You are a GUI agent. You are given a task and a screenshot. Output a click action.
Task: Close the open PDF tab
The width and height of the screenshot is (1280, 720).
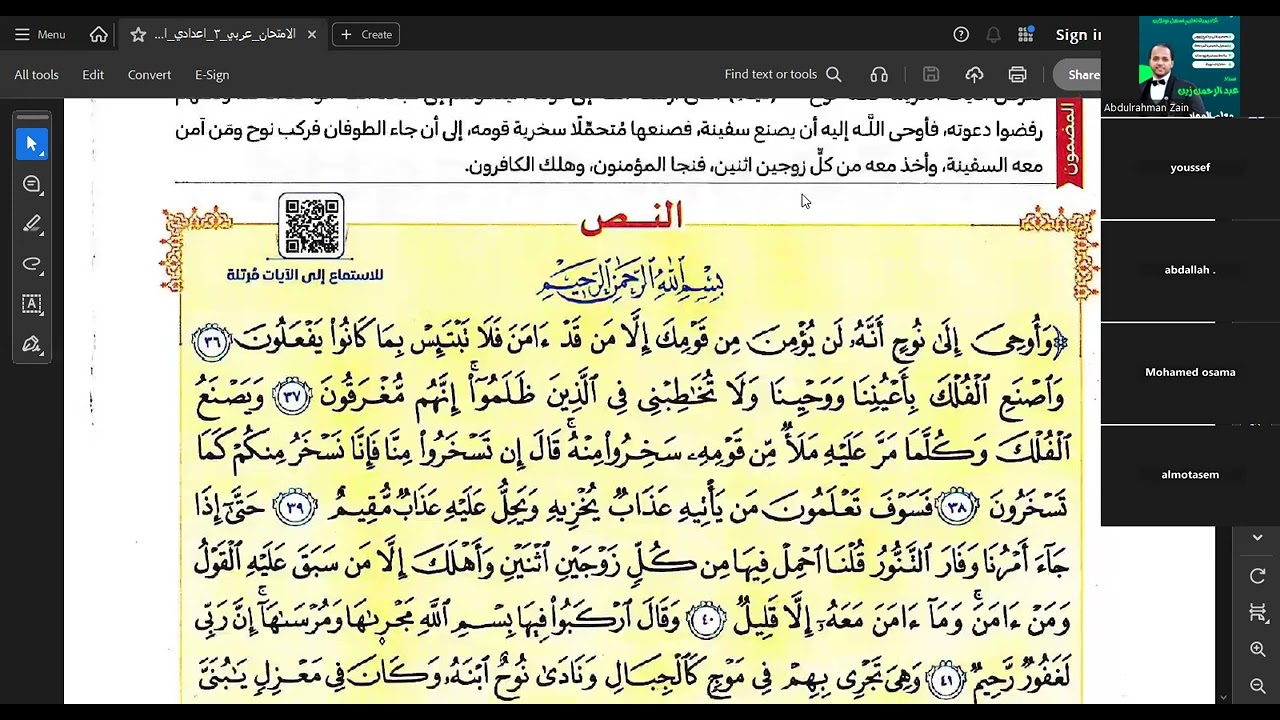[x=312, y=34]
